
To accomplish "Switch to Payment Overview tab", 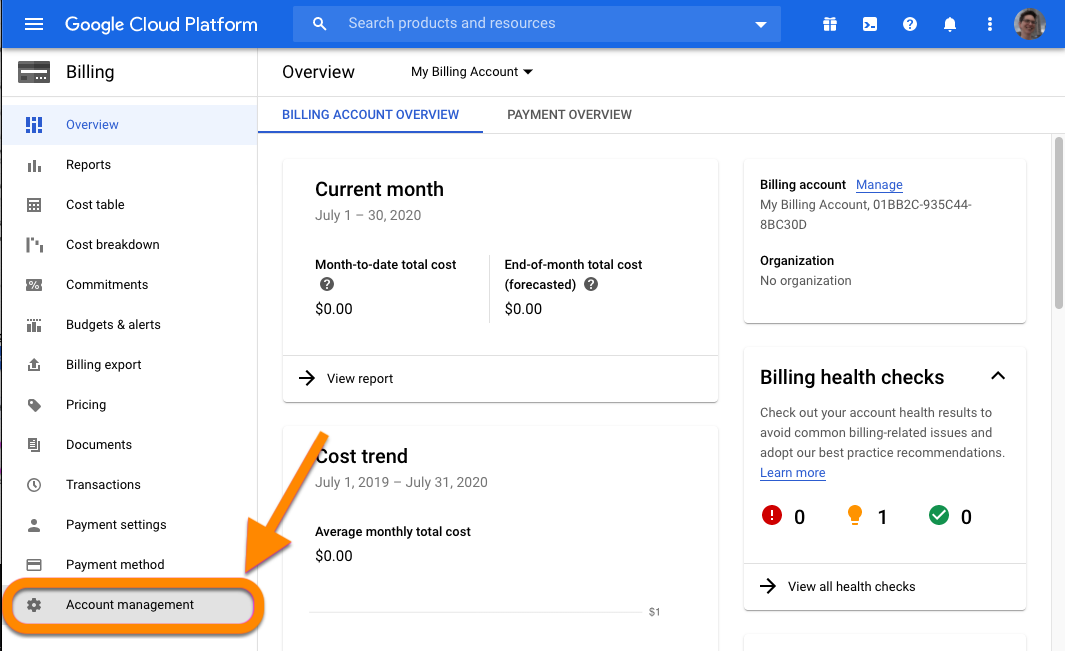I will (569, 115).
